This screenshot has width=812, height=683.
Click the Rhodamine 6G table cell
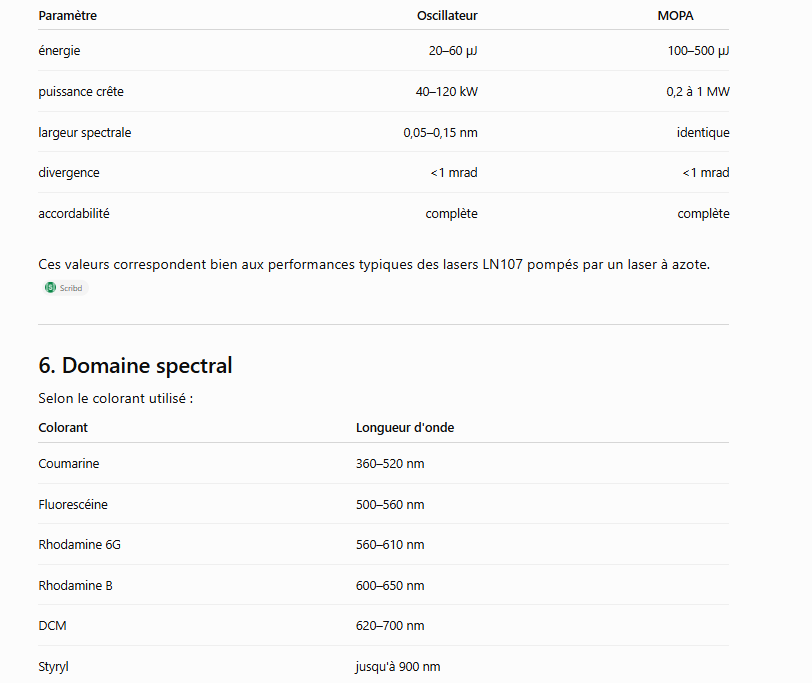point(80,545)
